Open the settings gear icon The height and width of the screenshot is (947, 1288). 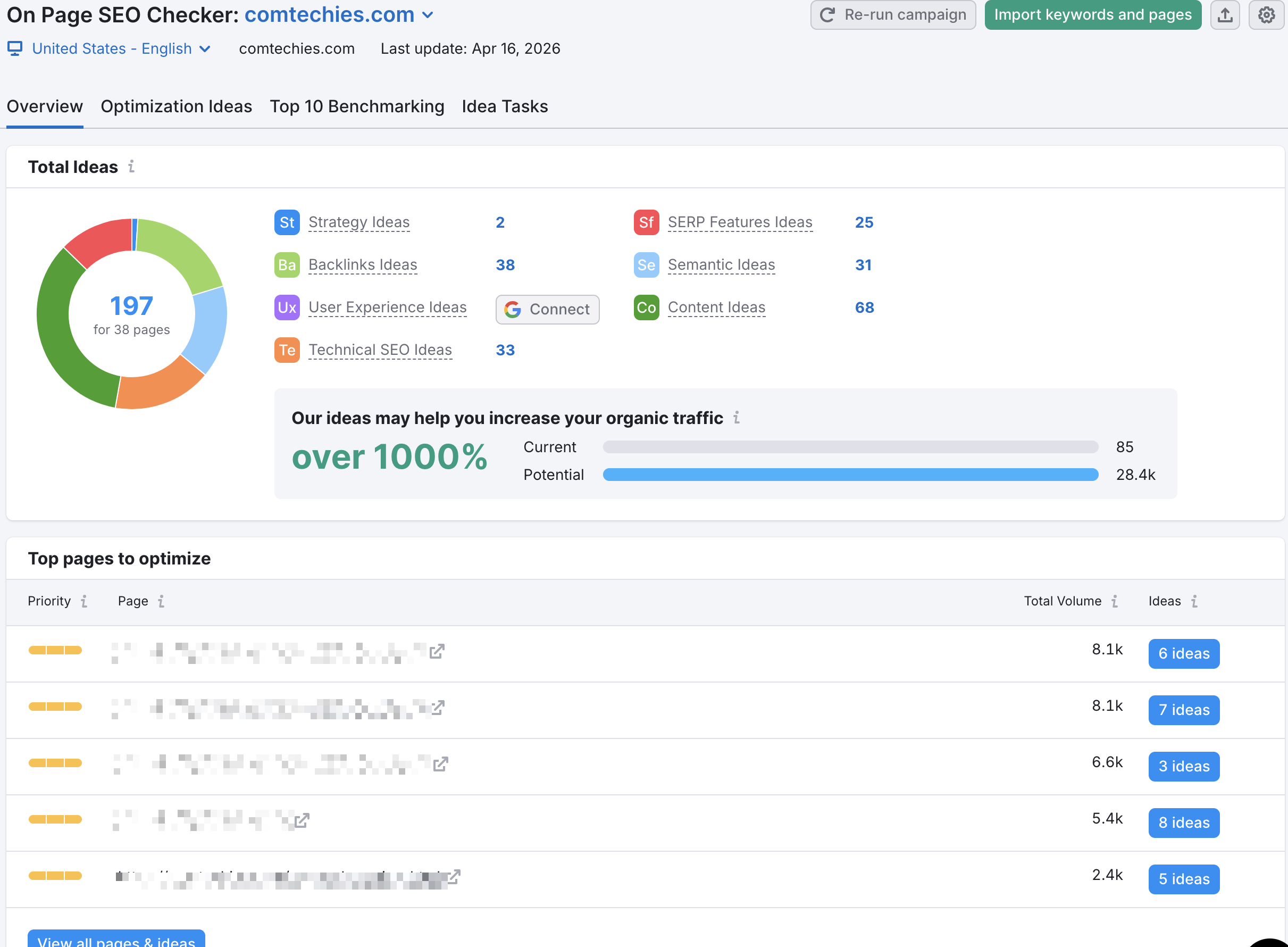tap(1266, 15)
